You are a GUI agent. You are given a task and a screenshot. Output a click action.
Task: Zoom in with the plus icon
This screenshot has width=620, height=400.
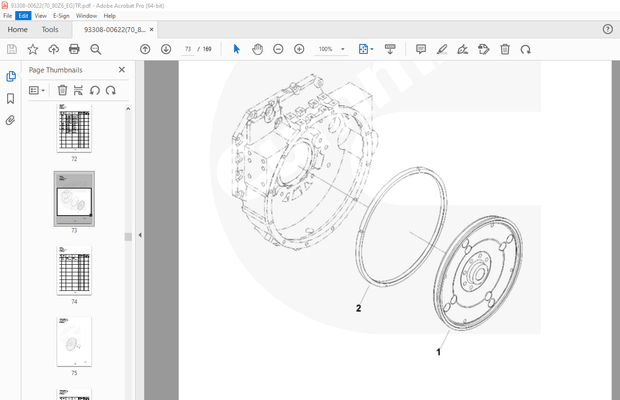pyautogui.click(x=299, y=49)
